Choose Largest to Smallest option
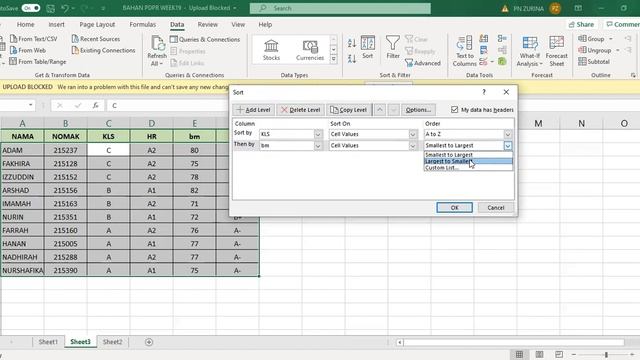The height and width of the screenshot is (360, 640). (x=468, y=161)
